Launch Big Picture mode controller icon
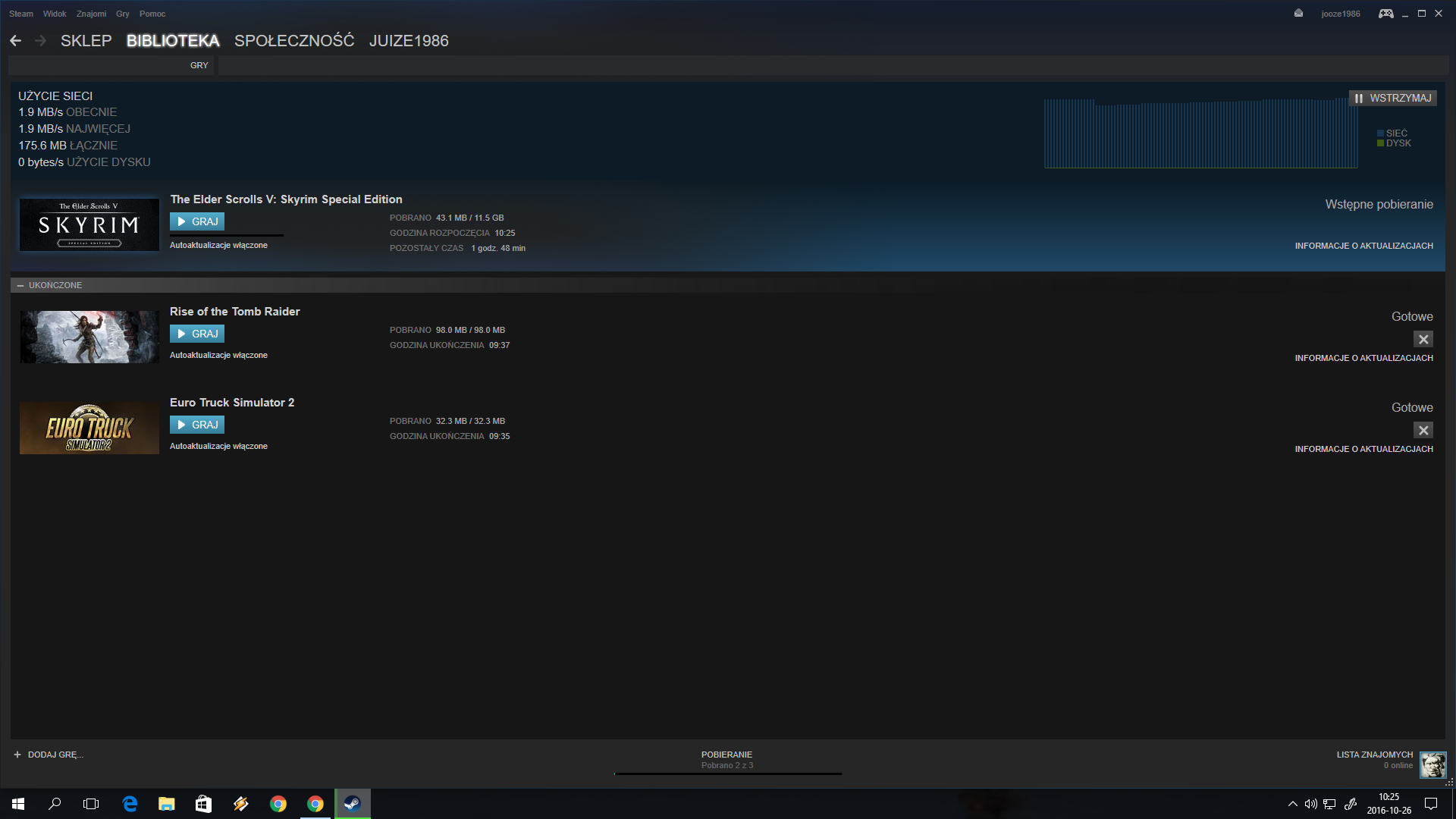Image resolution: width=1456 pixels, height=819 pixels. click(1385, 14)
